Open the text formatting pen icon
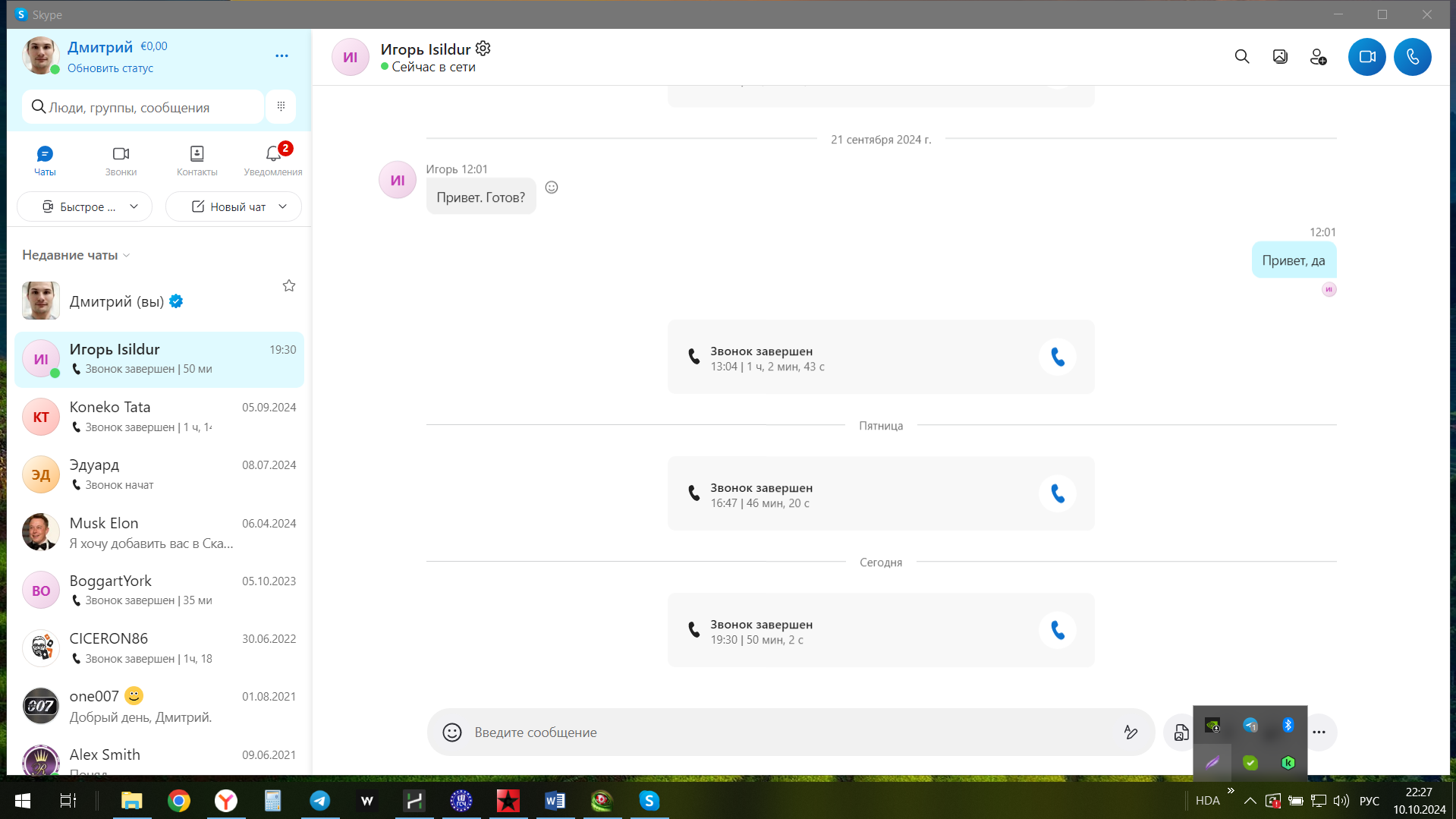 [1131, 732]
